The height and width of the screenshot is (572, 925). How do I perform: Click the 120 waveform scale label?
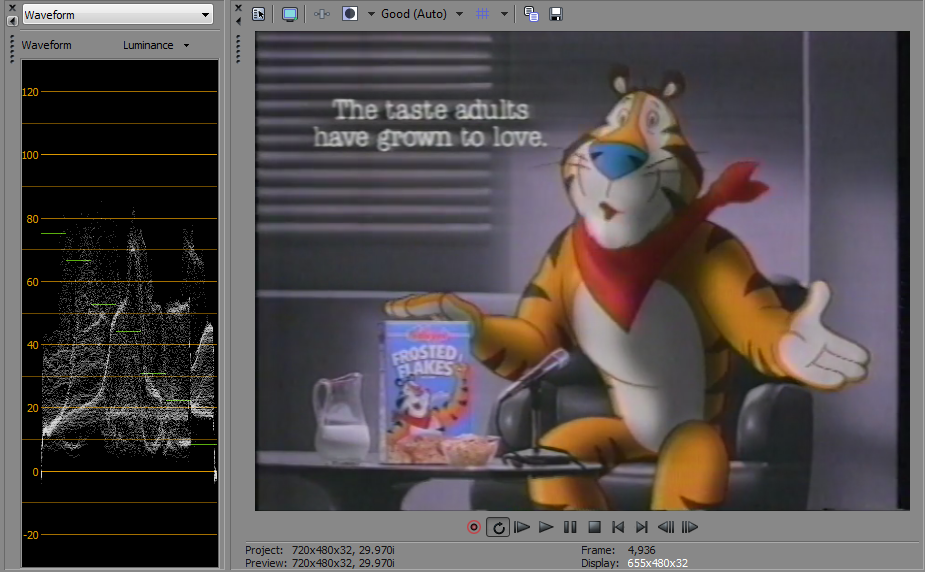coord(30,92)
